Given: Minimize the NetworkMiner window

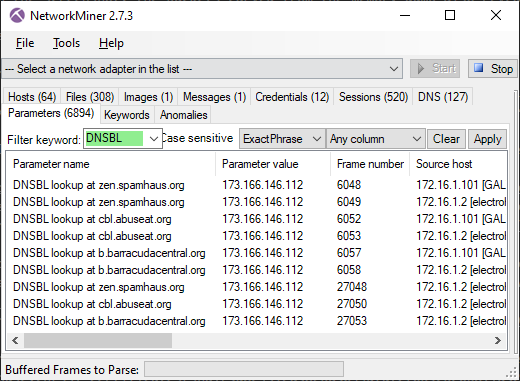Looking at the screenshot, I should pos(405,15).
